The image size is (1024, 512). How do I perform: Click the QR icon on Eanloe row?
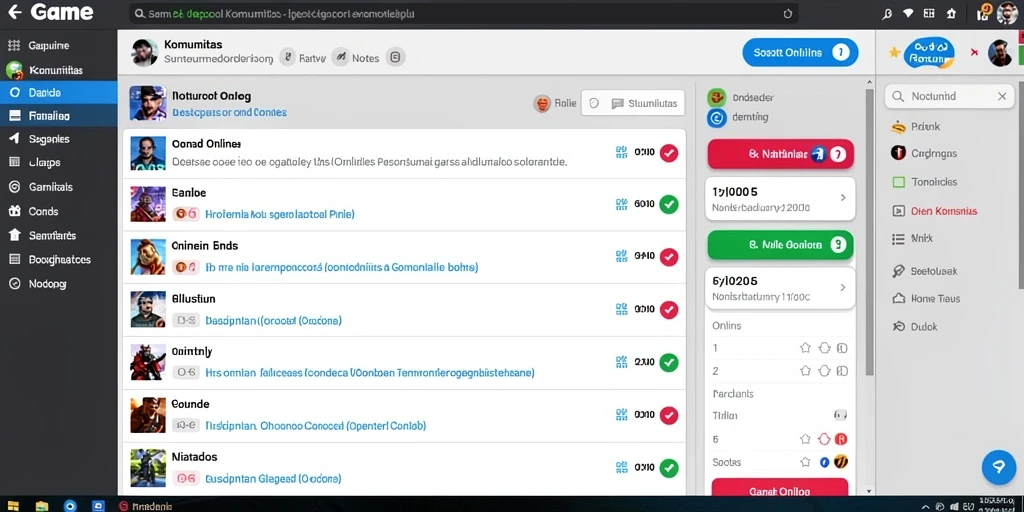pos(621,204)
